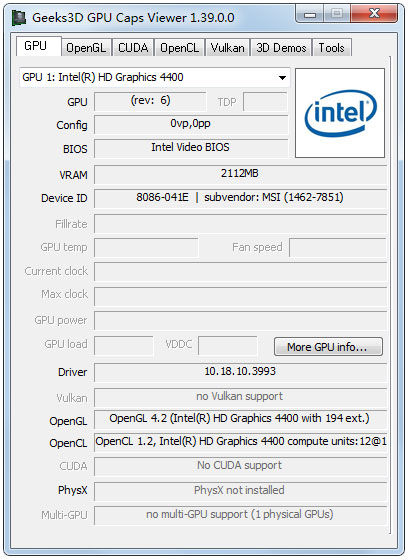409x560 pixels.
Task: Click the 'no Vulkan support' field
Action: click(240, 398)
